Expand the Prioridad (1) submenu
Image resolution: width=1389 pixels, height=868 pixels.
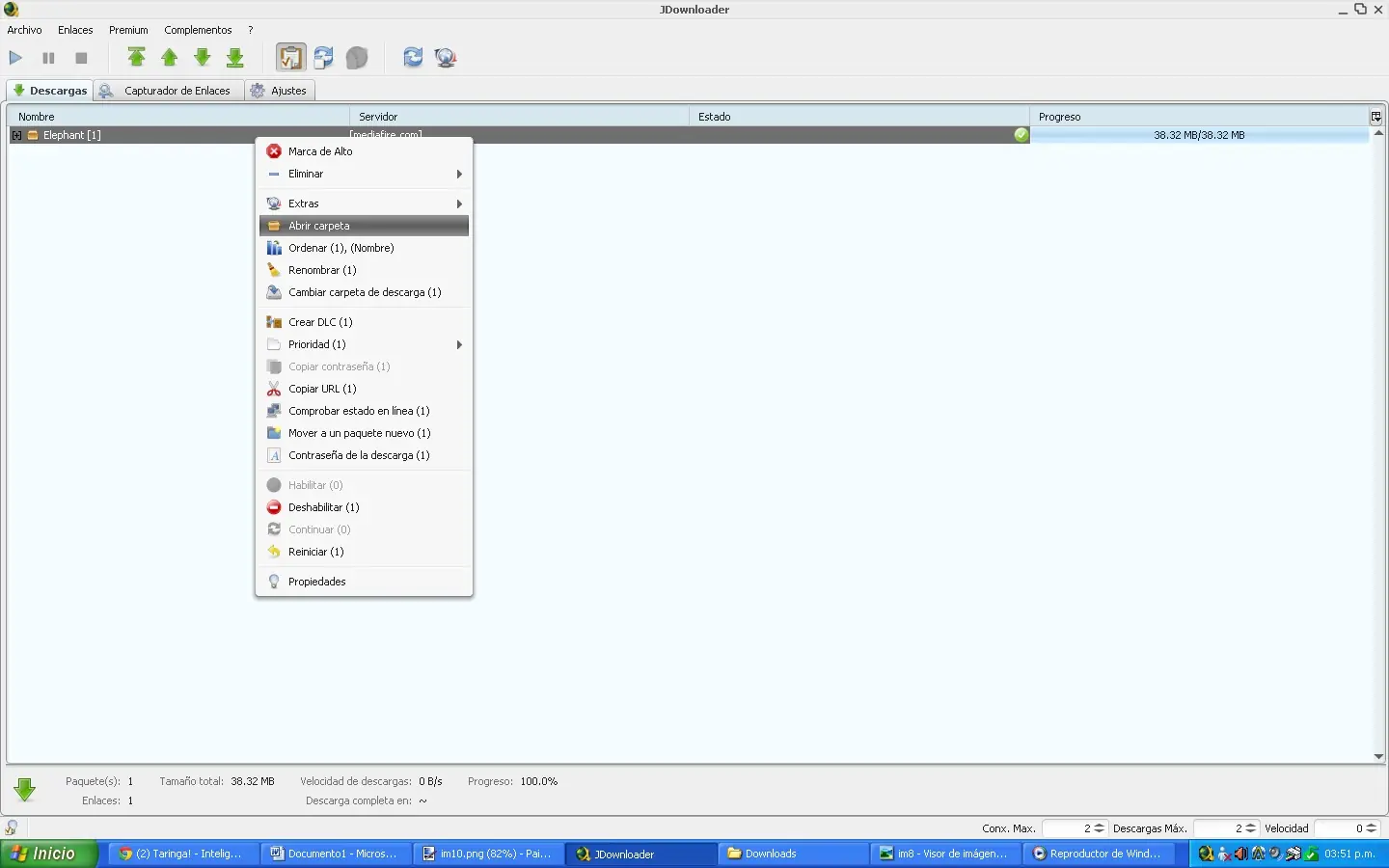pos(365,344)
